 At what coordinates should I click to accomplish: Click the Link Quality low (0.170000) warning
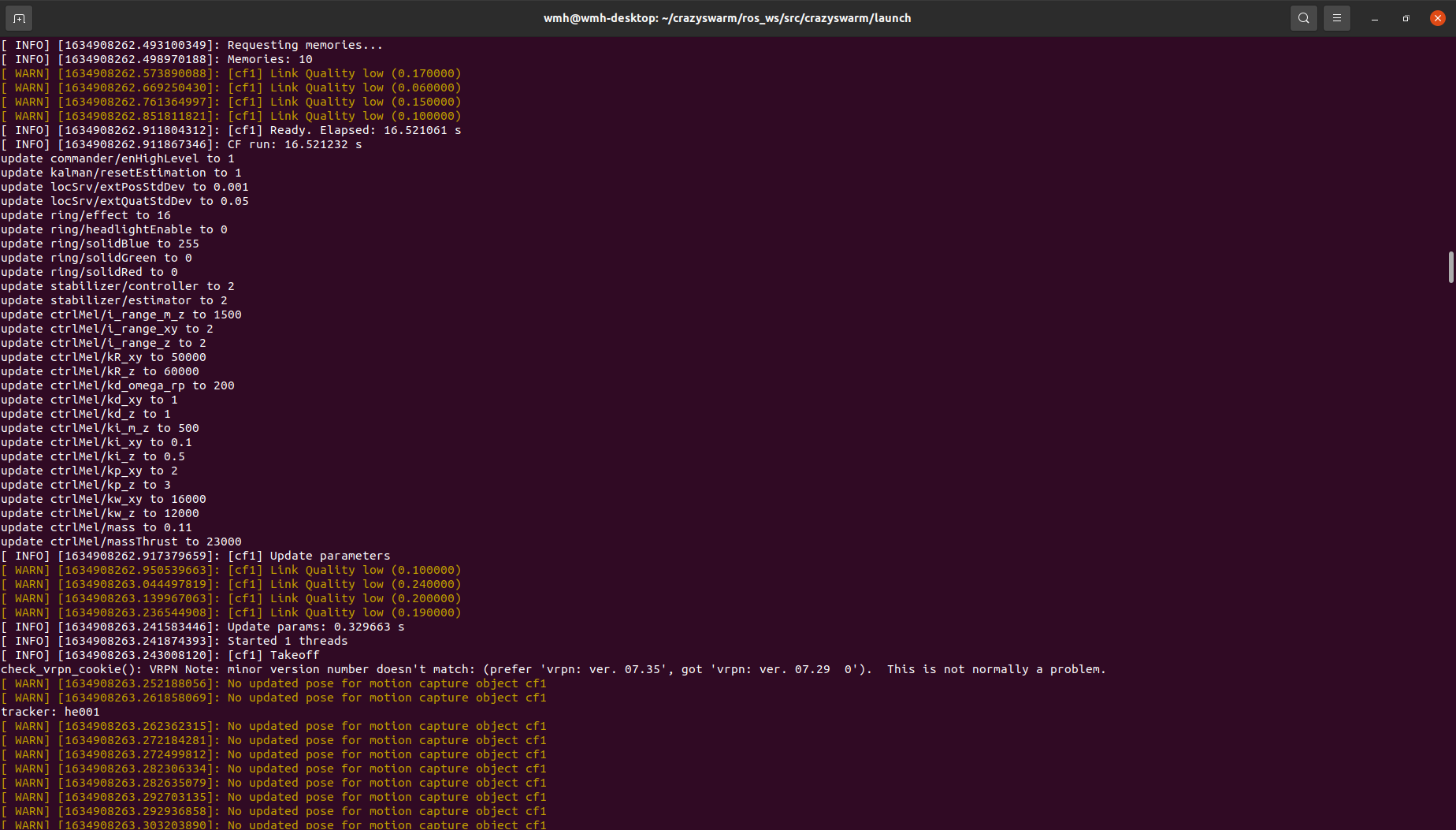click(x=231, y=73)
